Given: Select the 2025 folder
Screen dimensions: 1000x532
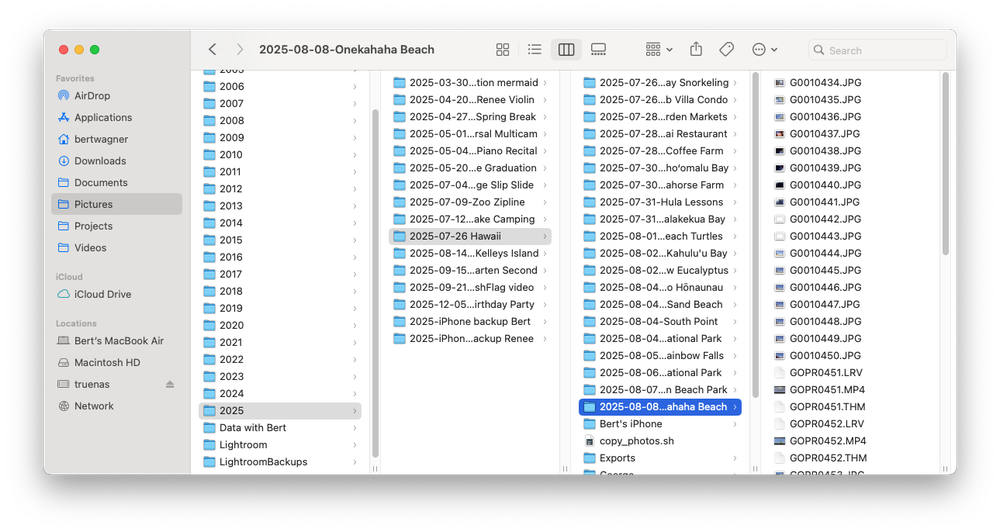Looking at the screenshot, I should [280, 411].
